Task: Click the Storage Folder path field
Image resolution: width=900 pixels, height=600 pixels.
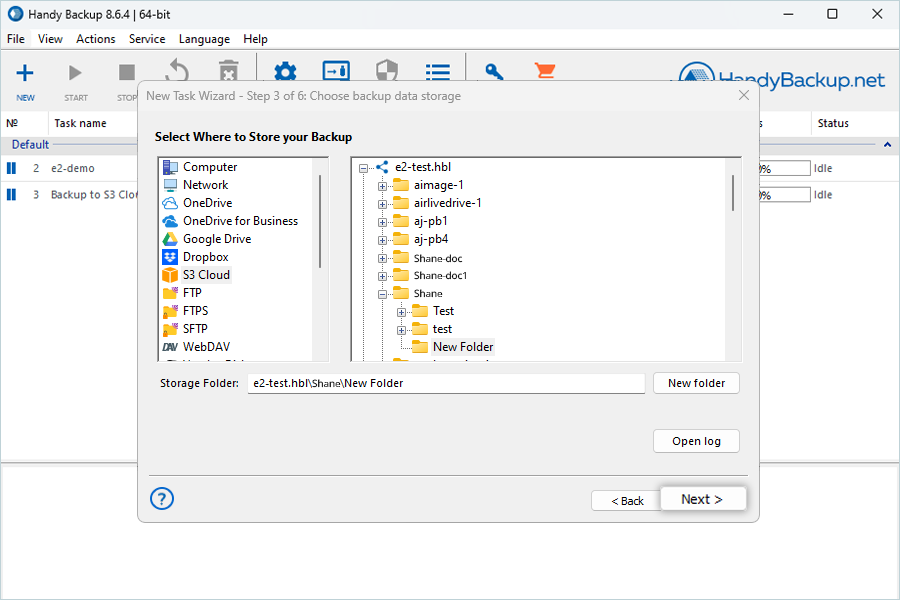Action: (446, 383)
